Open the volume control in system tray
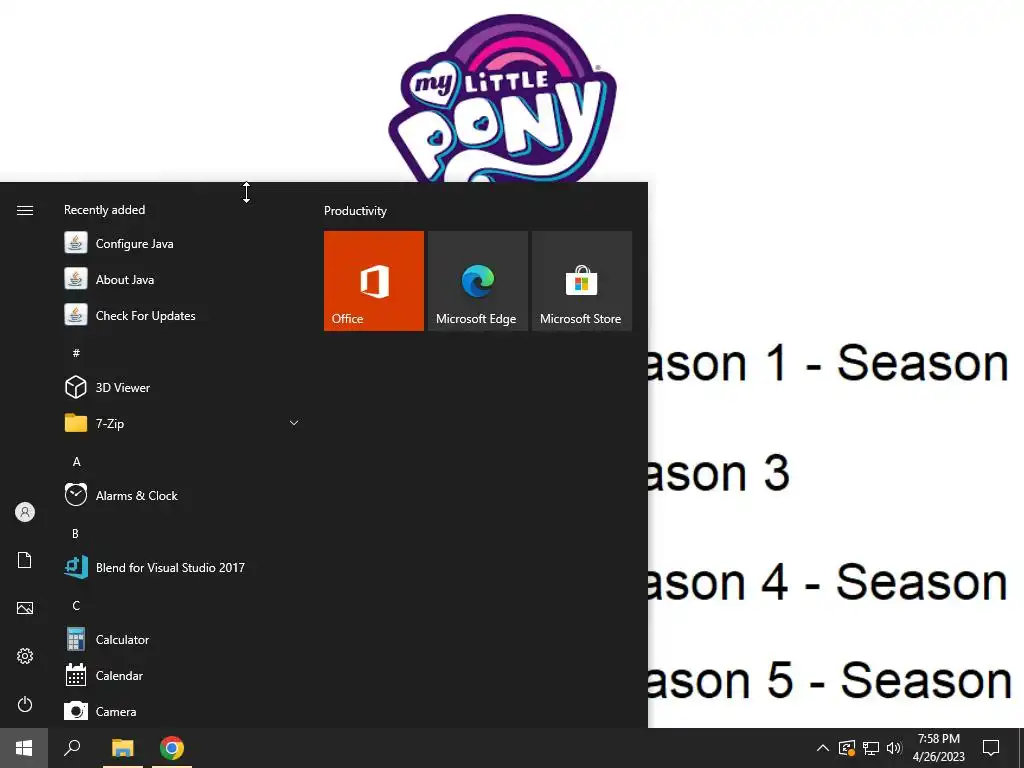The width and height of the screenshot is (1024, 768). pos(894,748)
